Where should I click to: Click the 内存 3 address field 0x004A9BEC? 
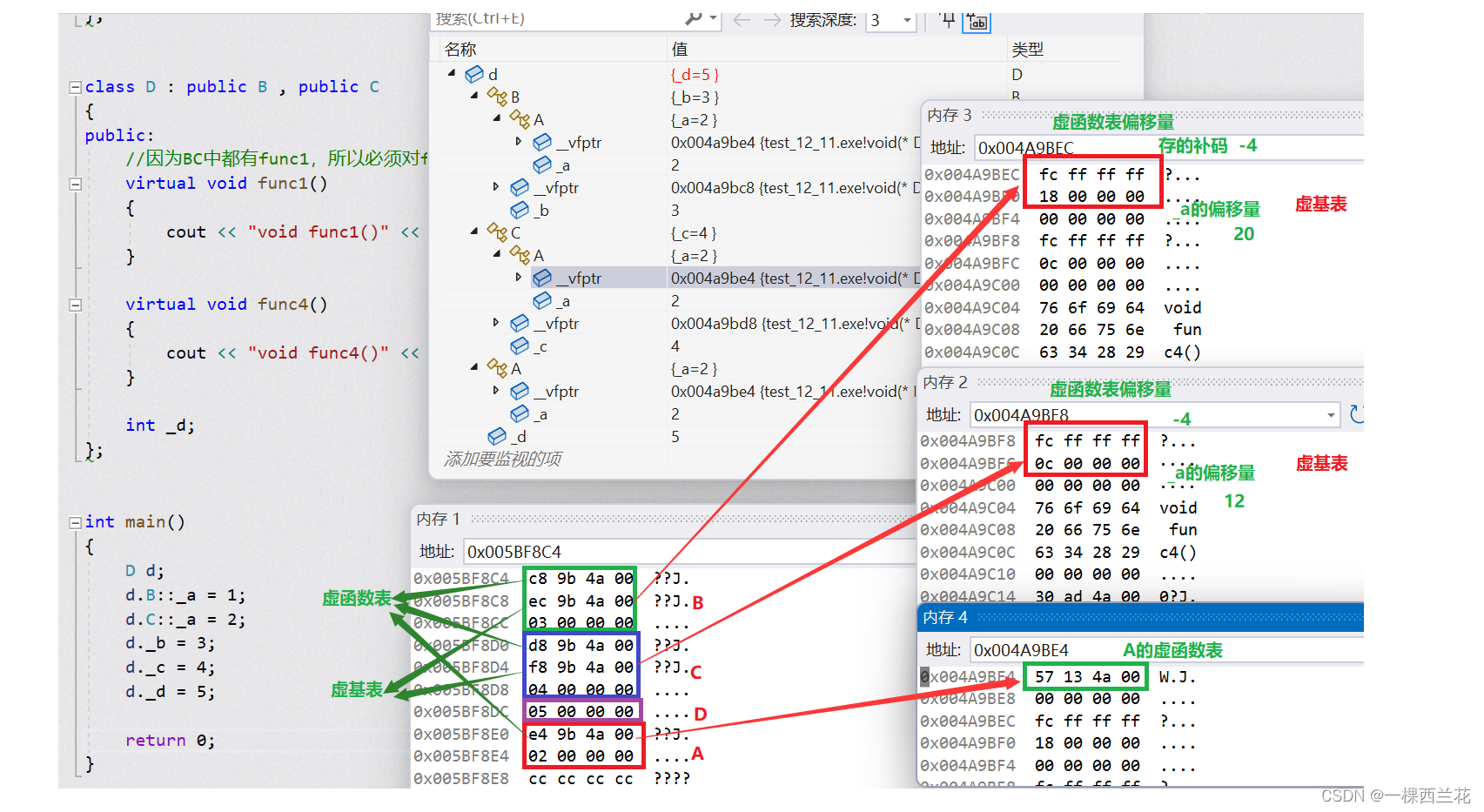1167,147
